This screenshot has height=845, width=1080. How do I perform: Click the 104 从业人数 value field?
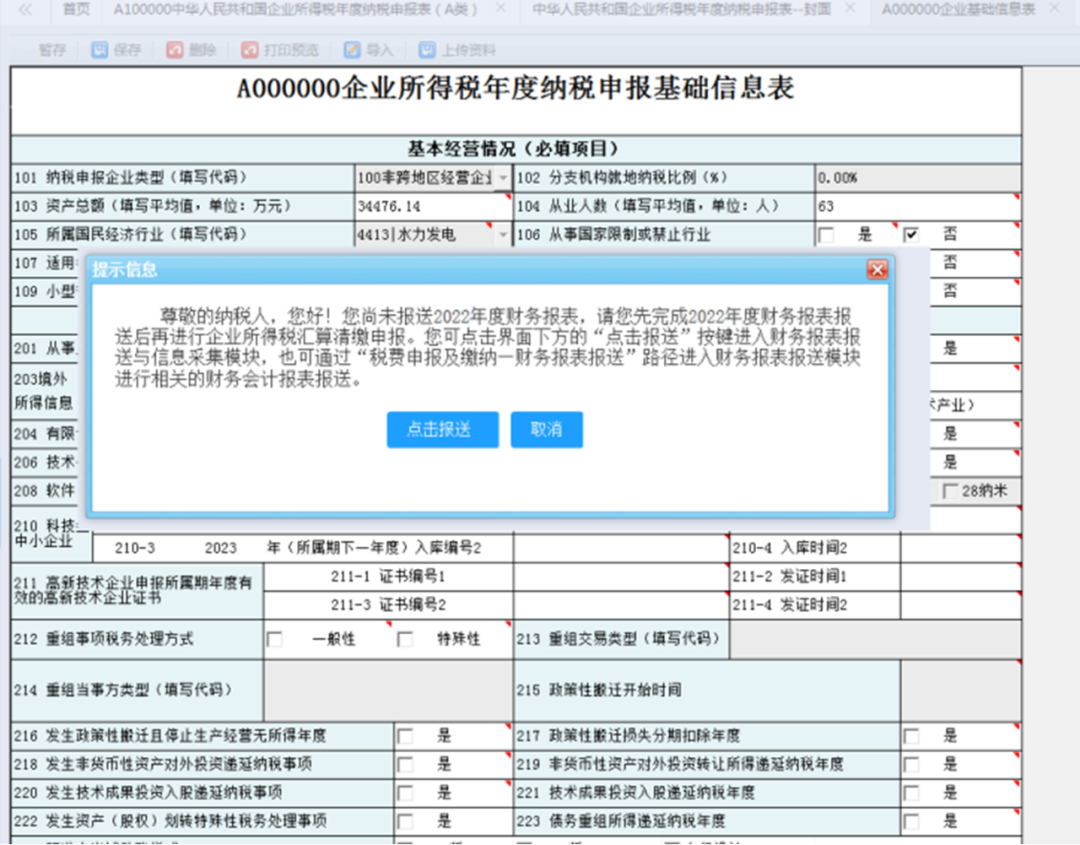tap(917, 207)
